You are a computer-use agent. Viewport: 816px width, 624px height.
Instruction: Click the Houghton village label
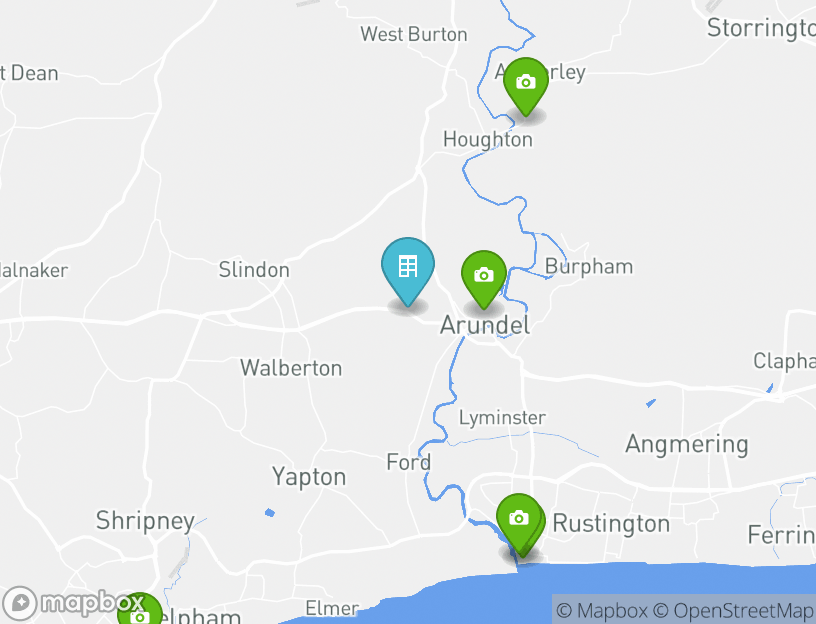pos(488,139)
